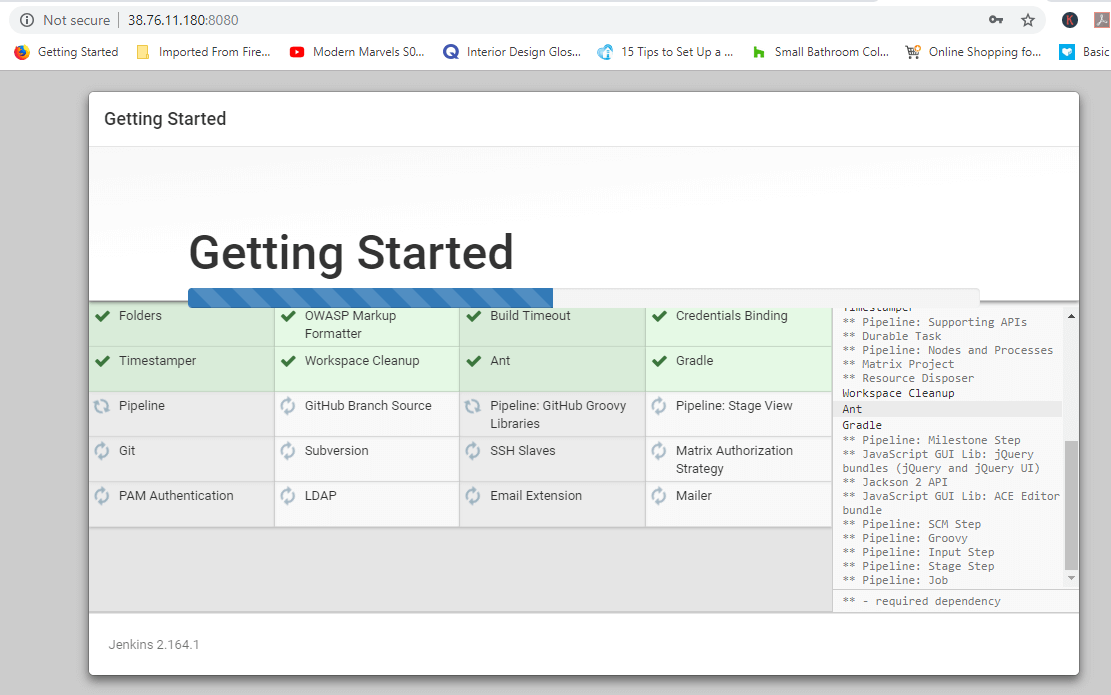Viewport: 1111px width, 695px height.
Task: Open the saved password key icon
Action: pyautogui.click(x=996, y=20)
